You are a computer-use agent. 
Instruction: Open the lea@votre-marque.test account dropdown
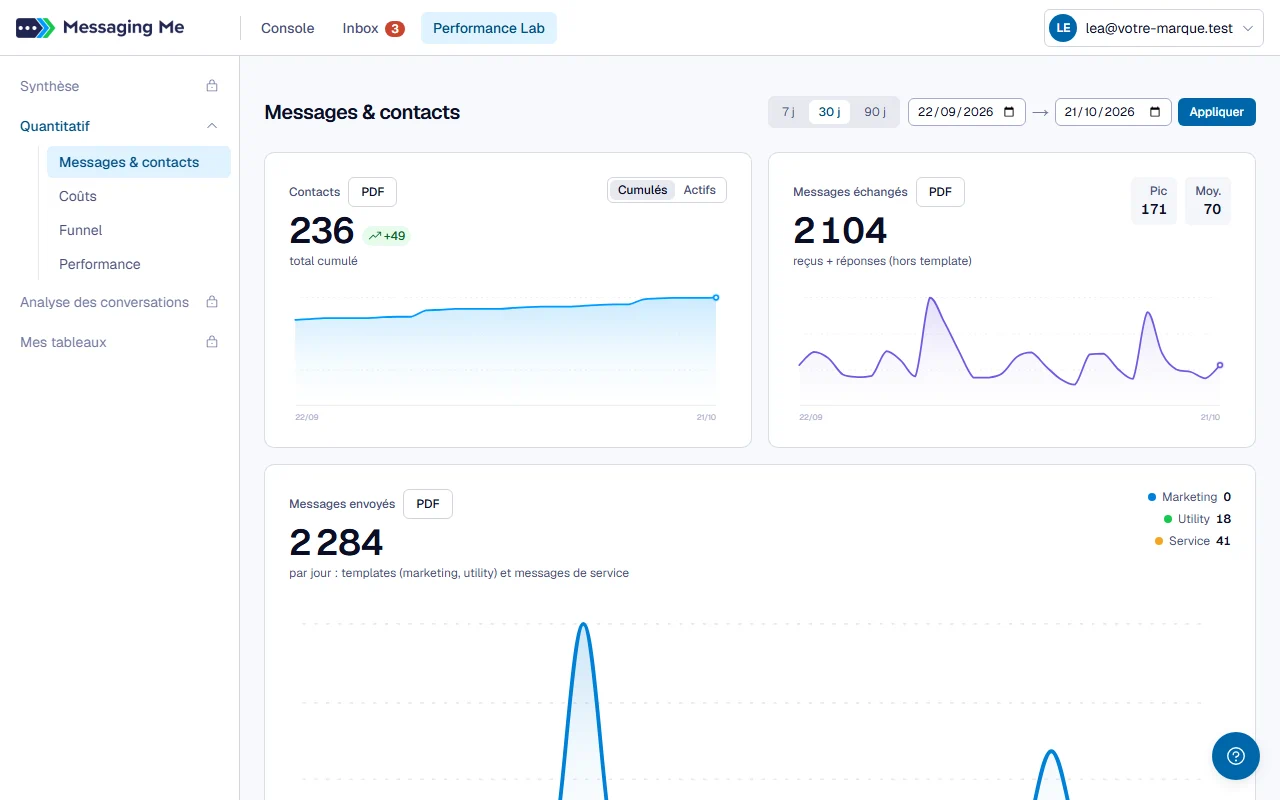click(x=1154, y=29)
